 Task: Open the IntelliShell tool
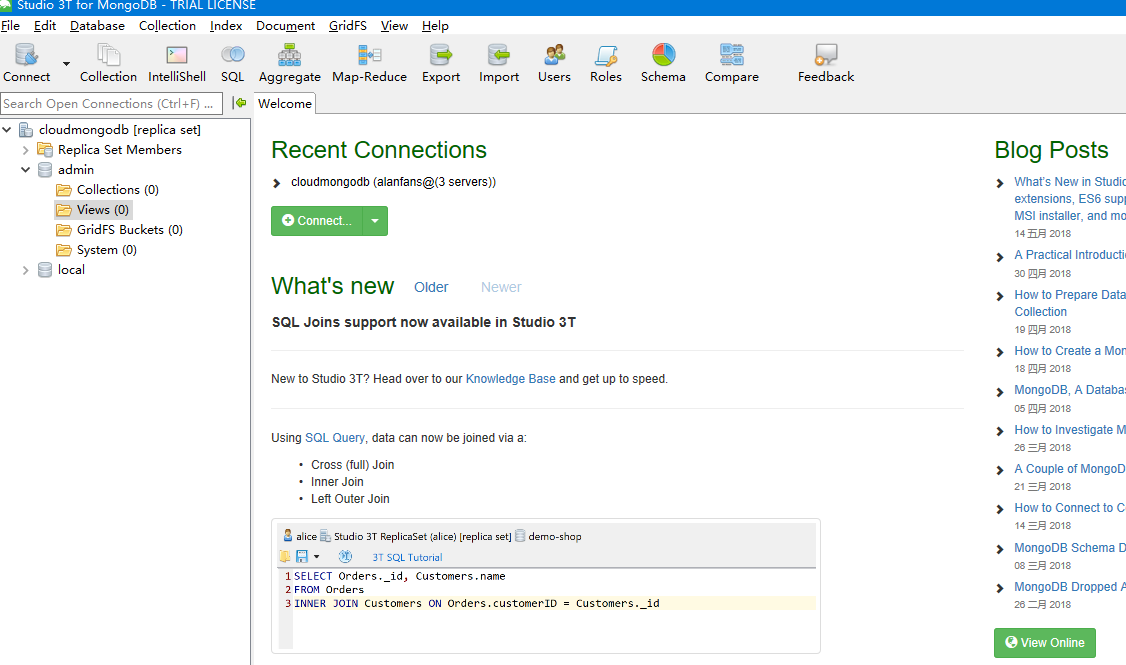tap(177, 63)
